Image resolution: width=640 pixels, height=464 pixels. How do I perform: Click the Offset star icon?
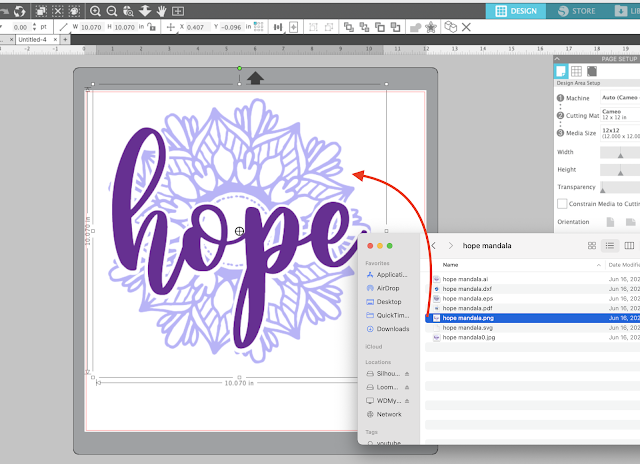(x=431, y=27)
